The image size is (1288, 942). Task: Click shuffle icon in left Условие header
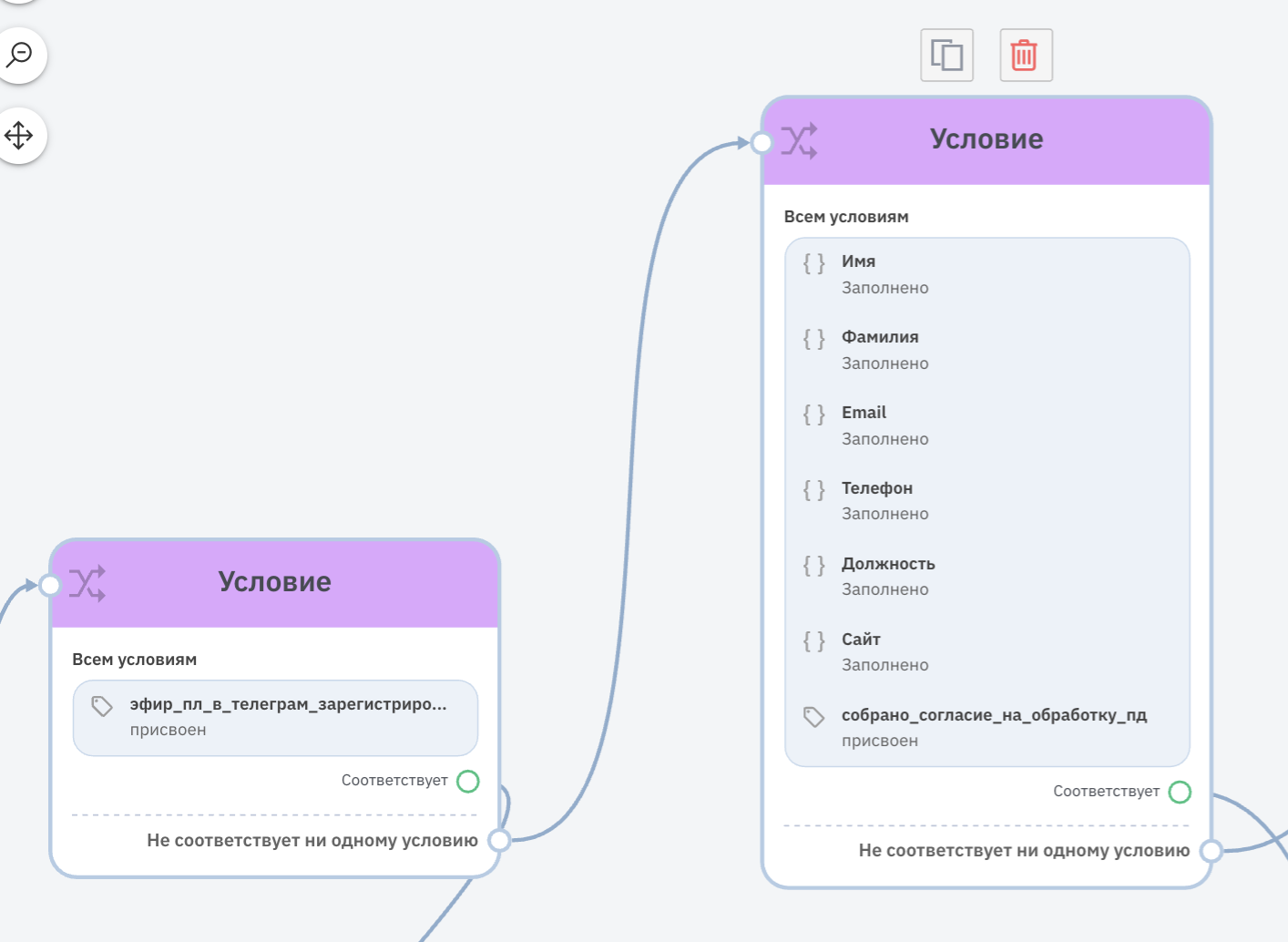pos(87,584)
